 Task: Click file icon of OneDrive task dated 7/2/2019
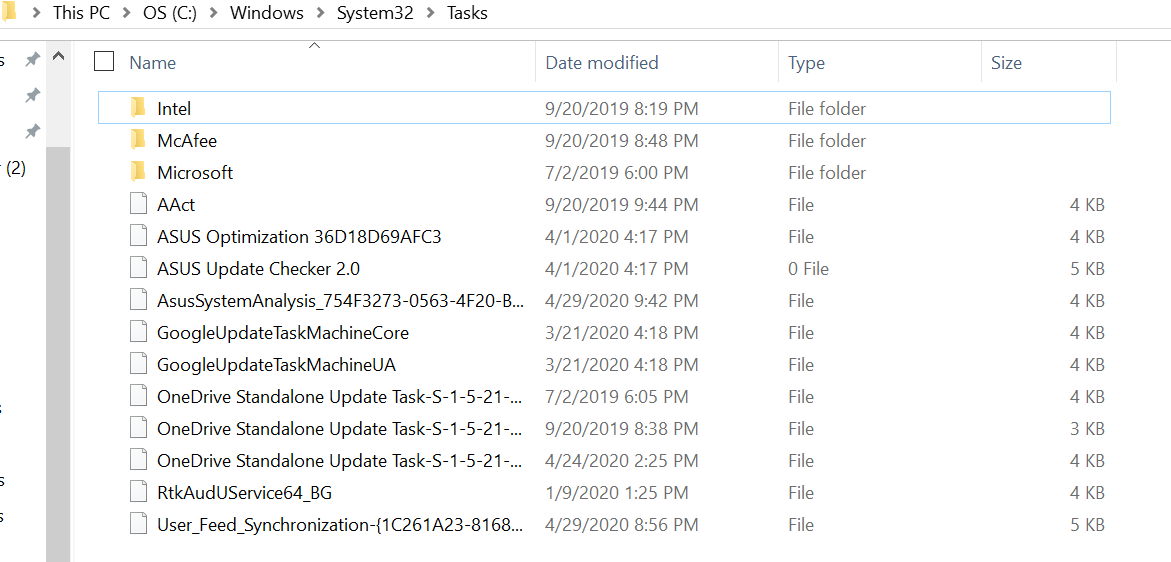[138, 397]
